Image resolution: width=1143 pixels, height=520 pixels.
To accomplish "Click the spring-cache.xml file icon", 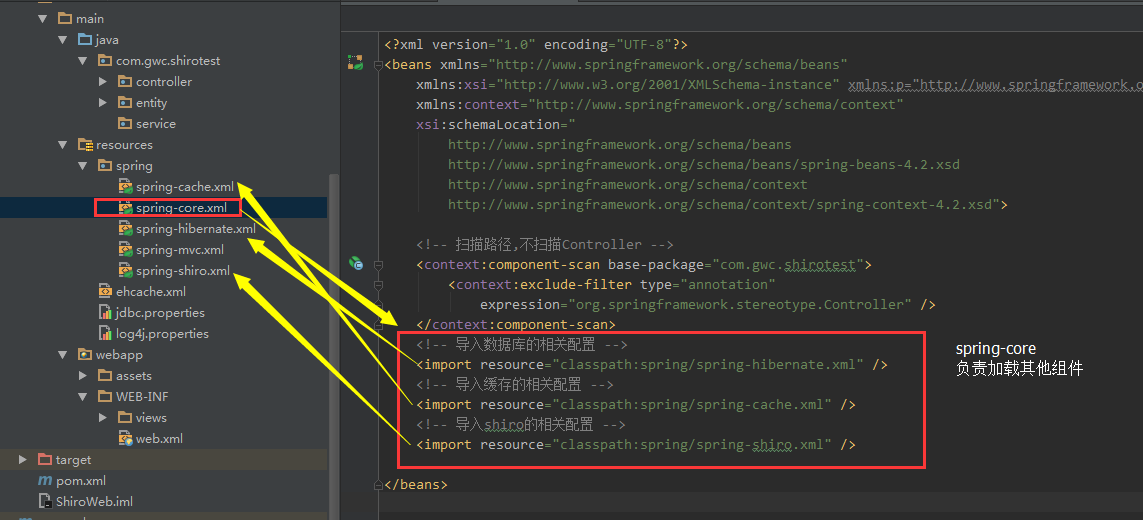I will [125, 187].
